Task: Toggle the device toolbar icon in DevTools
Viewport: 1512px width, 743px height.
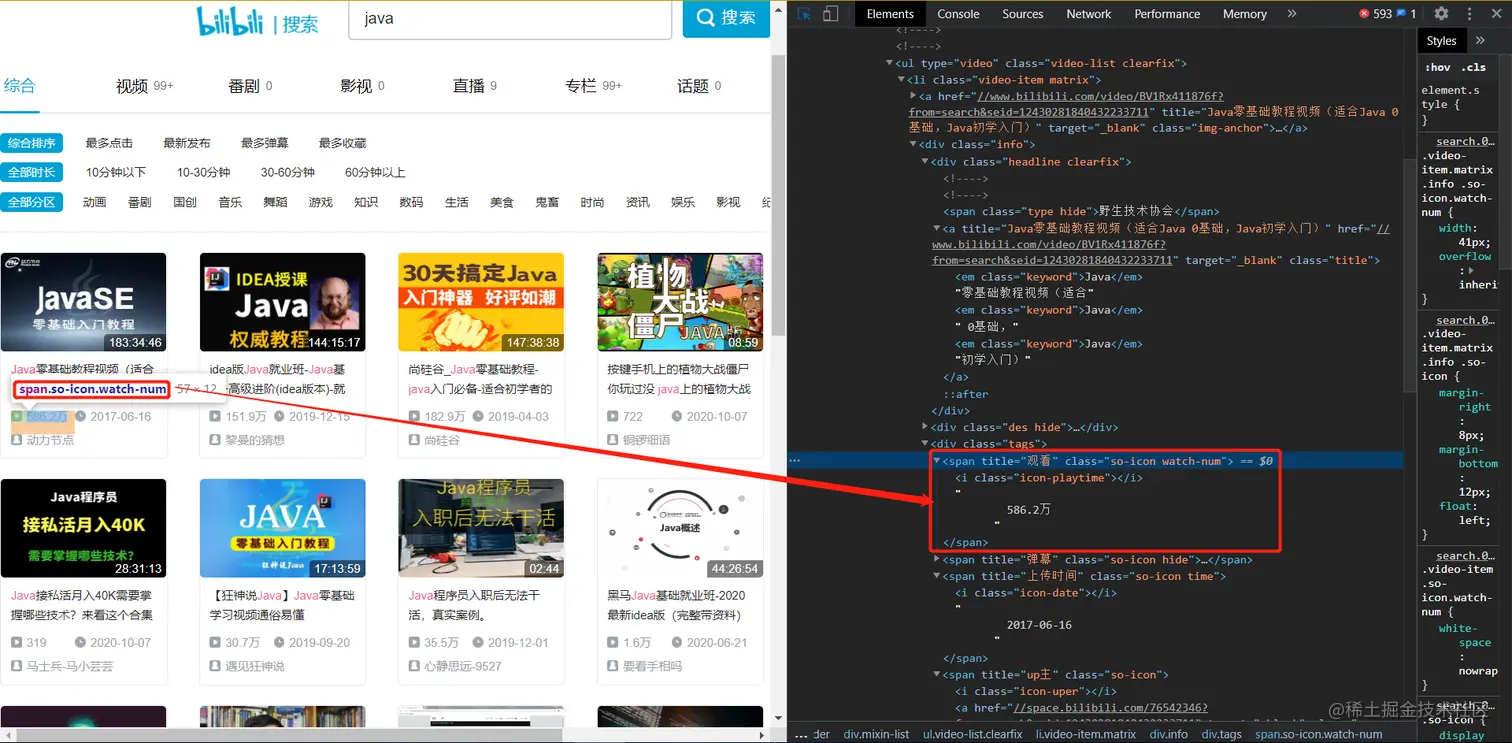Action: coord(831,14)
